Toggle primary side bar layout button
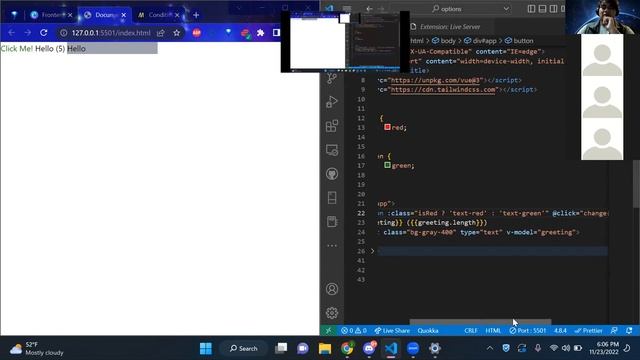 tap(531, 9)
